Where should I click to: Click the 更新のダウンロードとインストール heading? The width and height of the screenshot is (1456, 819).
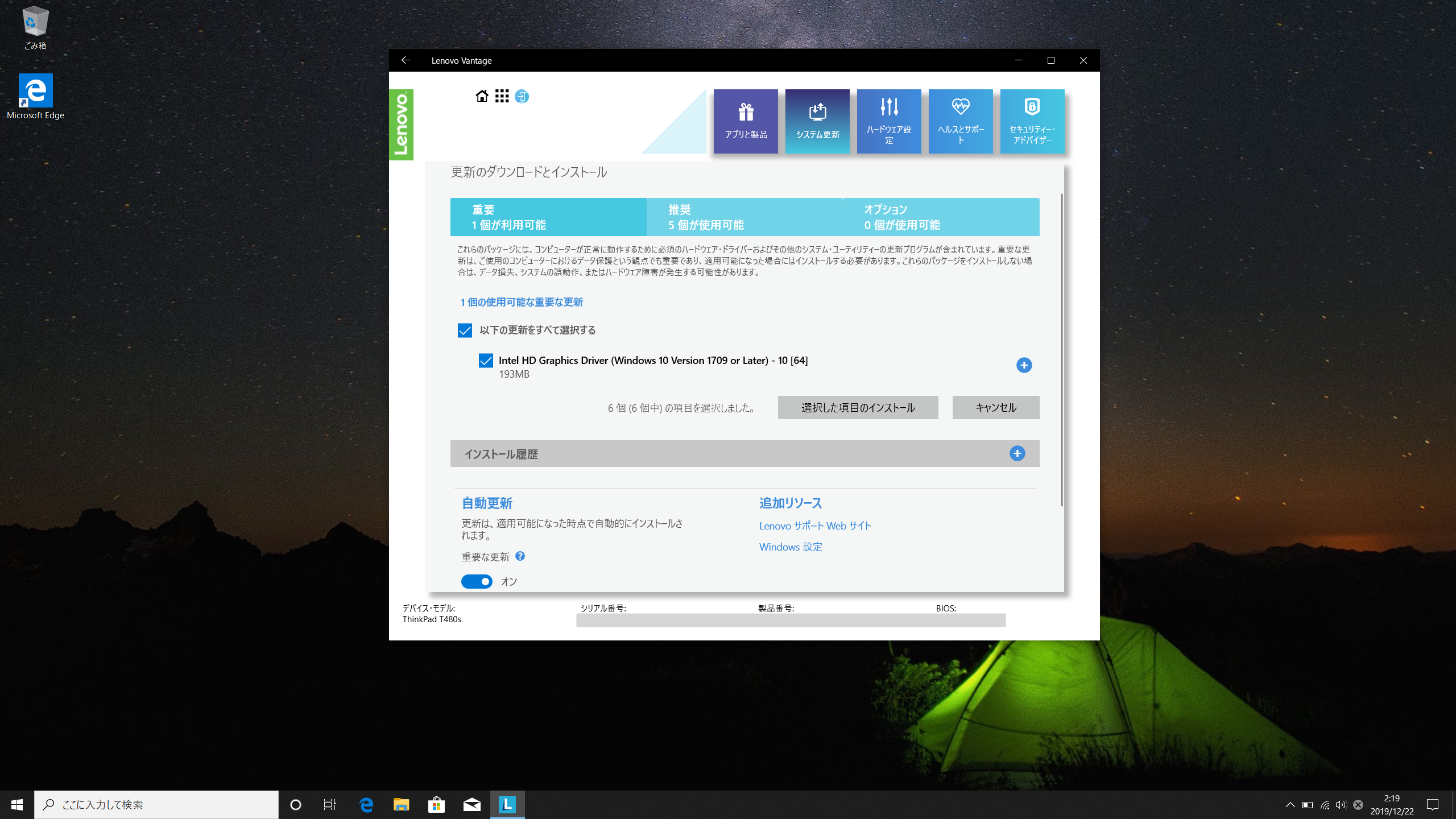point(528,172)
